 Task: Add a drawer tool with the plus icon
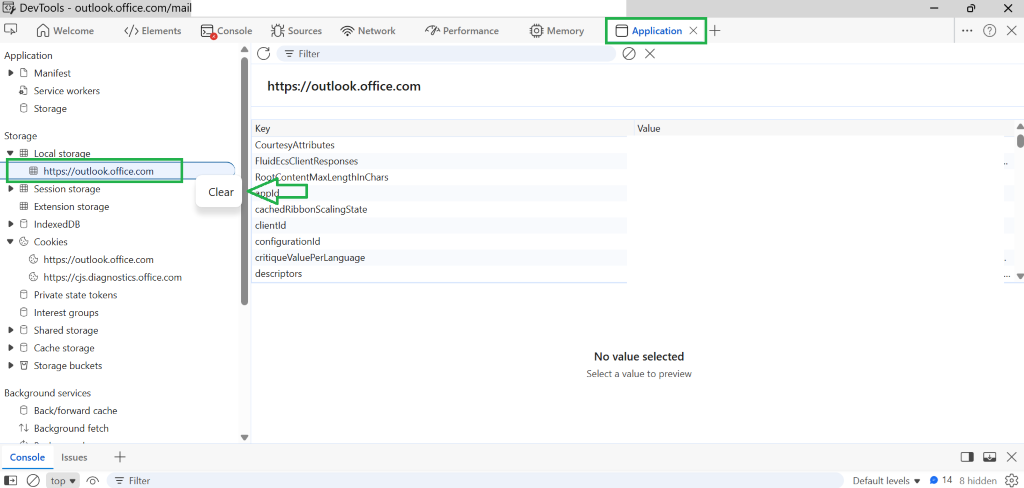[x=120, y=457]
